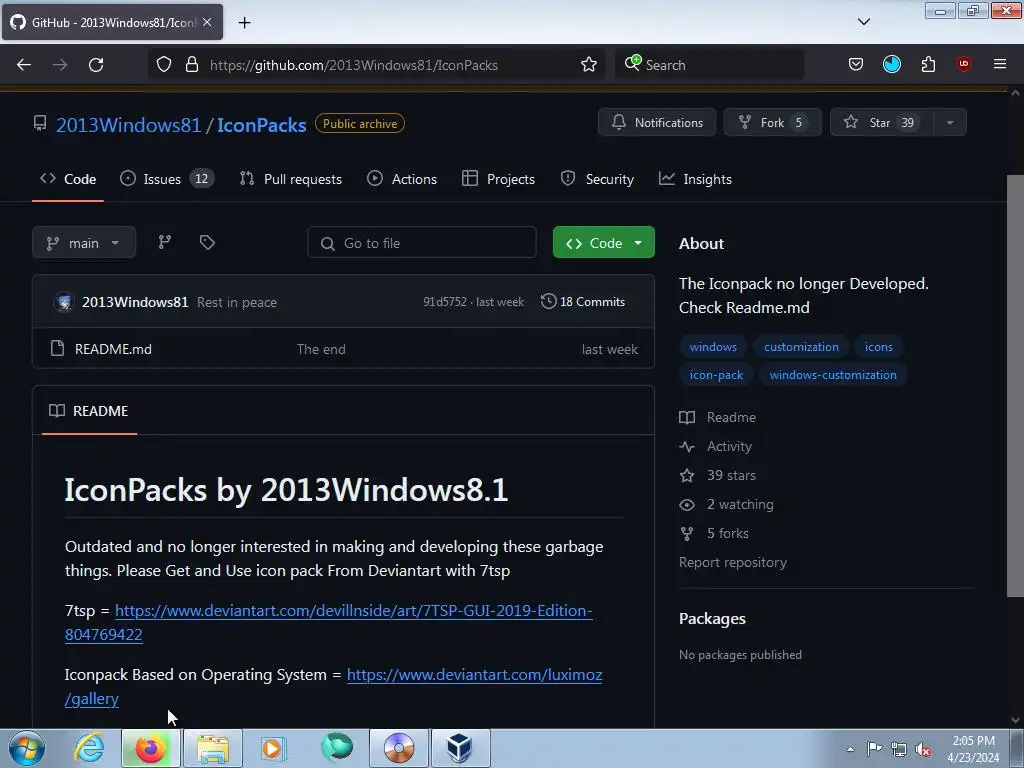
Task: Expand the green Code dropdown button
Action: tap(603, 243)
